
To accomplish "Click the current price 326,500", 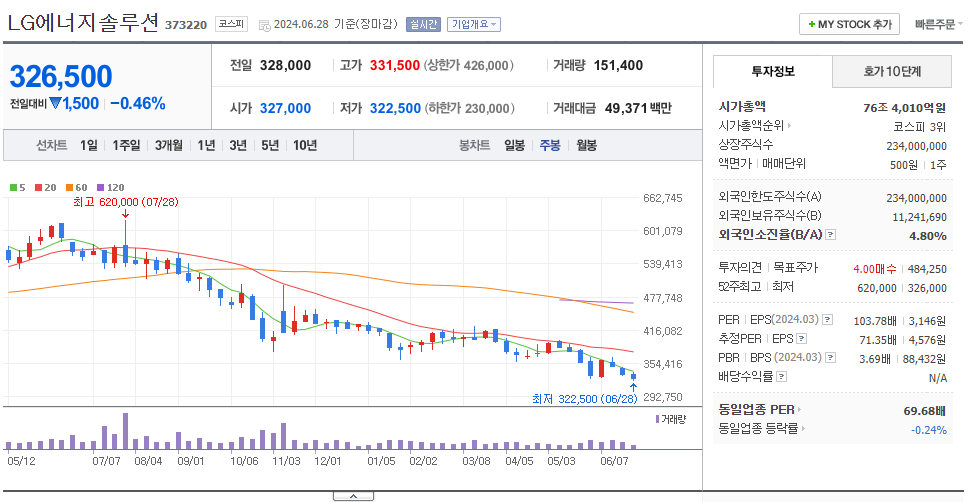I will click(x=61, y=77).
